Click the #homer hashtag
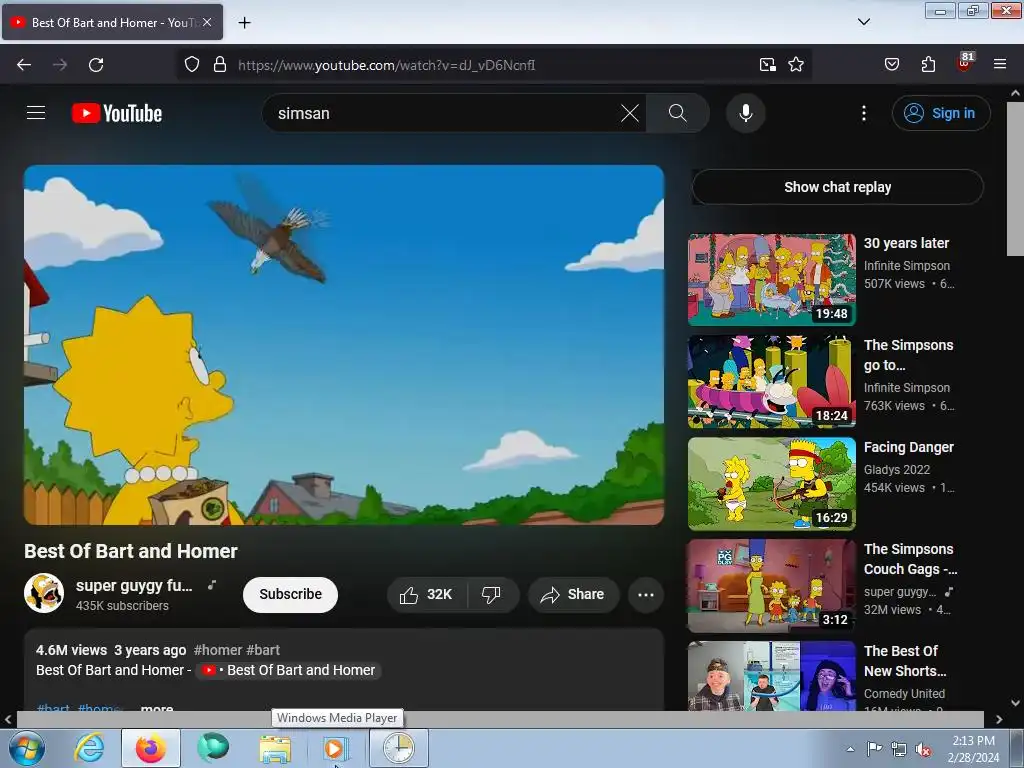 [x=217, y=650]
